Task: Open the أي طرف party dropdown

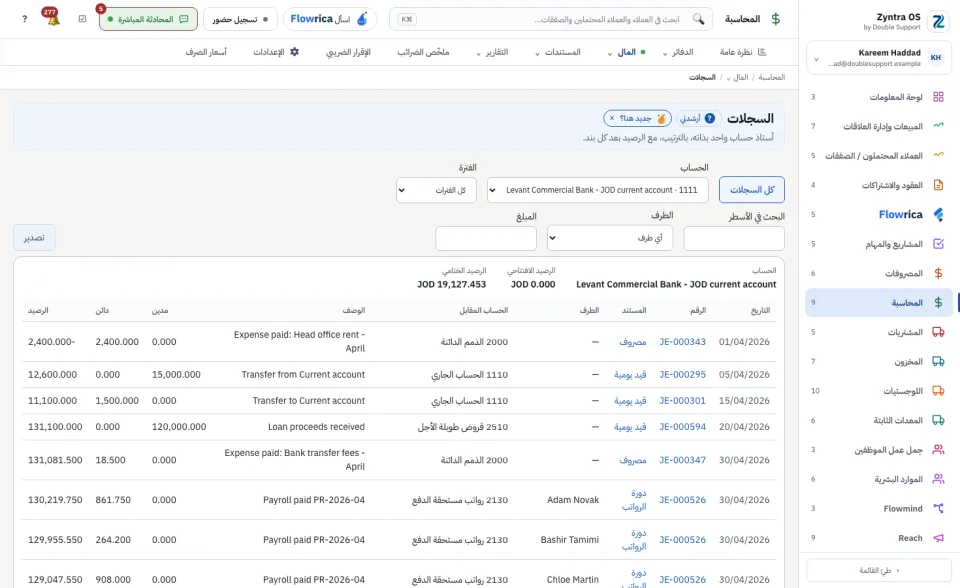Action: (610, 238)
